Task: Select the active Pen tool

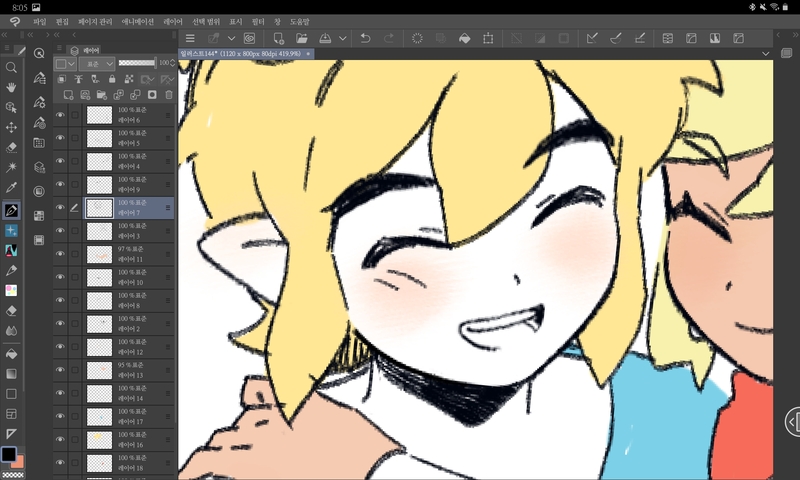Action: pyautogui.click(x=11, y=210)
